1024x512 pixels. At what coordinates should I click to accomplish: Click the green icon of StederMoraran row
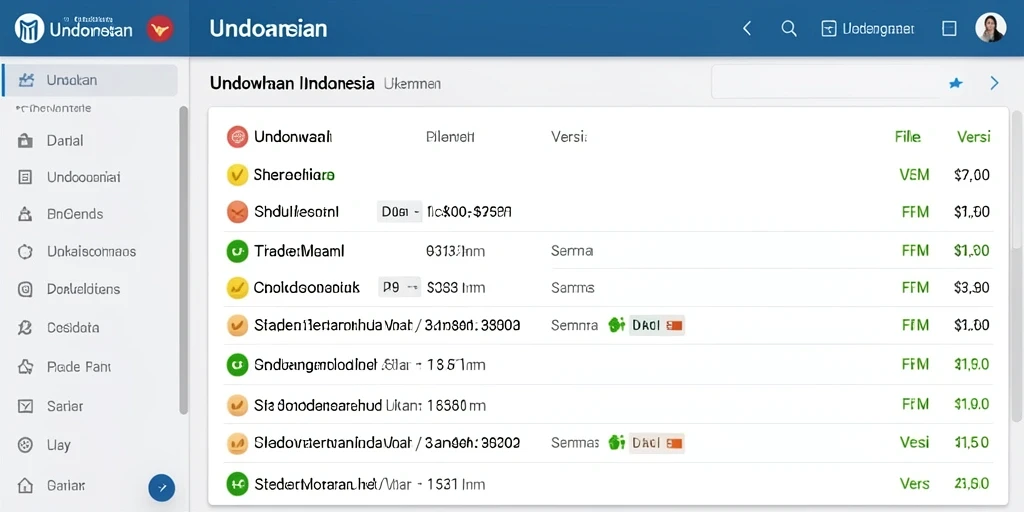237,484
